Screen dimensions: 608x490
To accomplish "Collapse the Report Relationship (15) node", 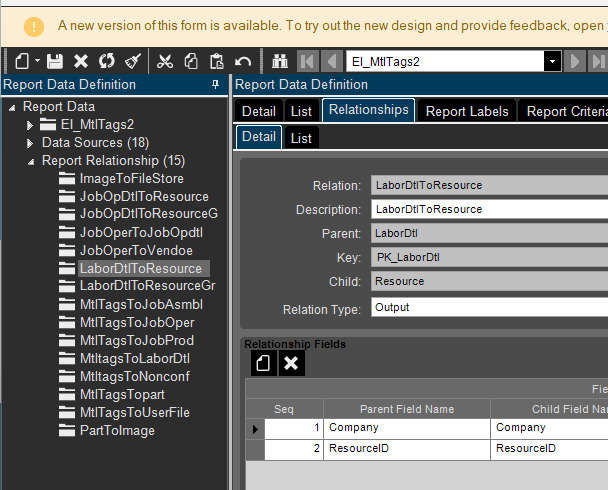I will click(x=31, y=162).
